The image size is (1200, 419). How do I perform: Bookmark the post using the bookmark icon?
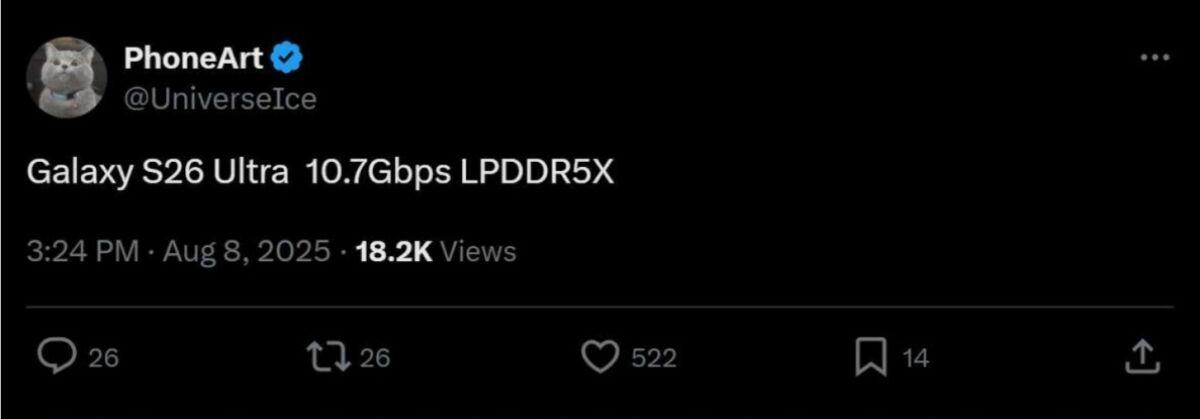coord(870,357)
